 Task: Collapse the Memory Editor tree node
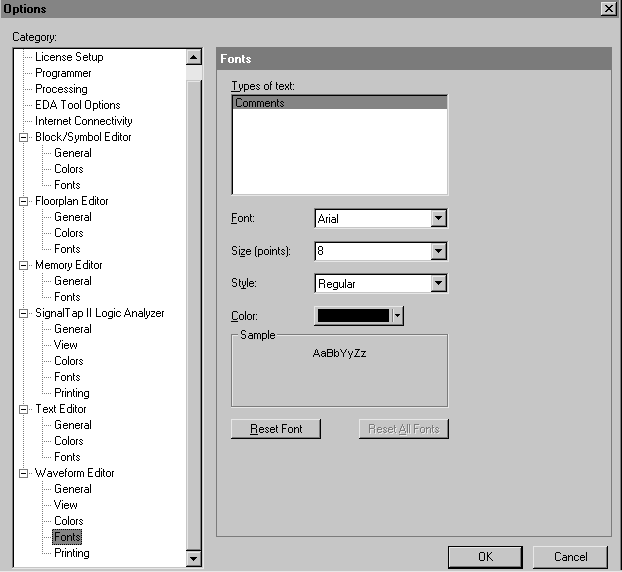click(x=23, y=265)
